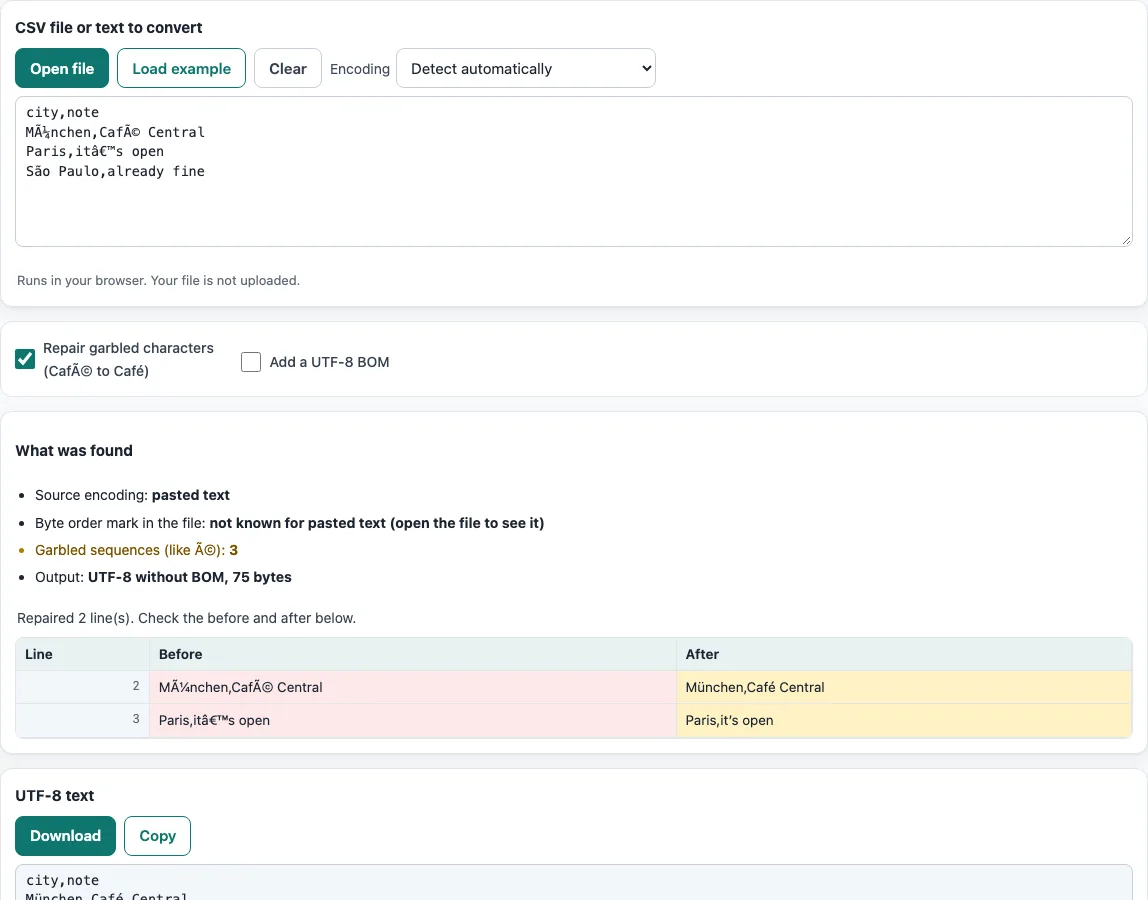Image resolution: width=1148 pixels, height=900 pixels.
Task: Click the 'Repaired 2 line(s)' message
Action: click(186, 618)
